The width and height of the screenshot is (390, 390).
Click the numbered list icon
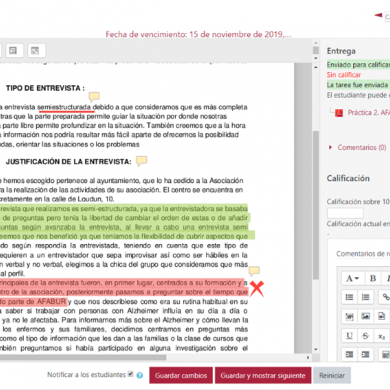point(365,297)
